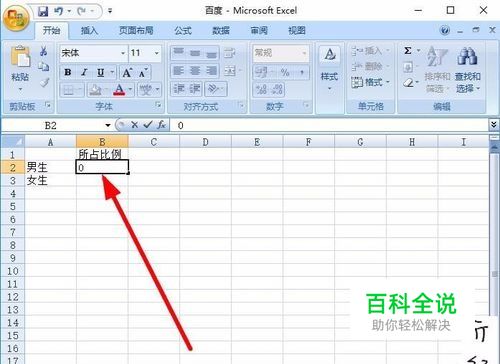Viewport: 500px width, 364px height.
Task: Select row 5 header
Action: [13, 206]
